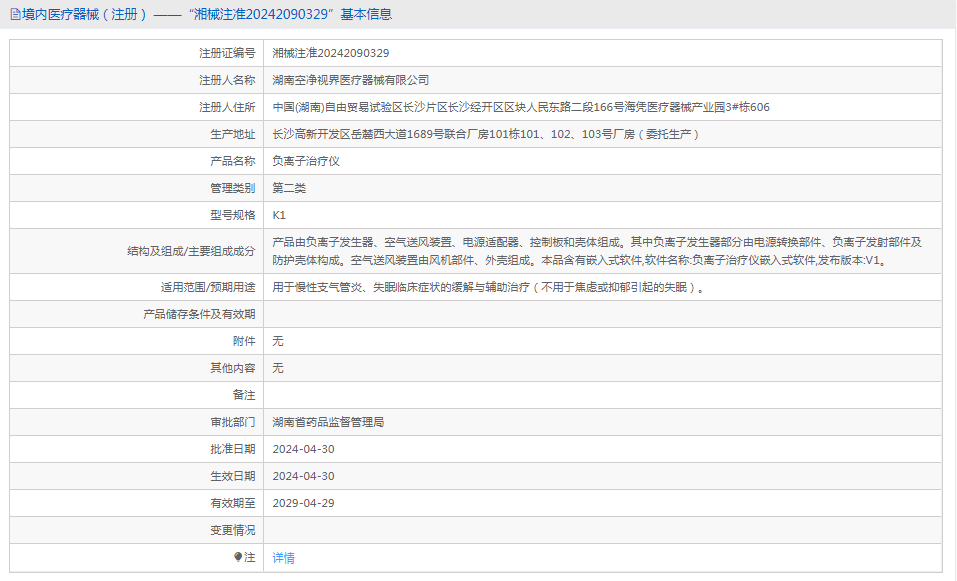Click the 有效期至 field label
The image size is (957, 581).
[x=233, y=503]
